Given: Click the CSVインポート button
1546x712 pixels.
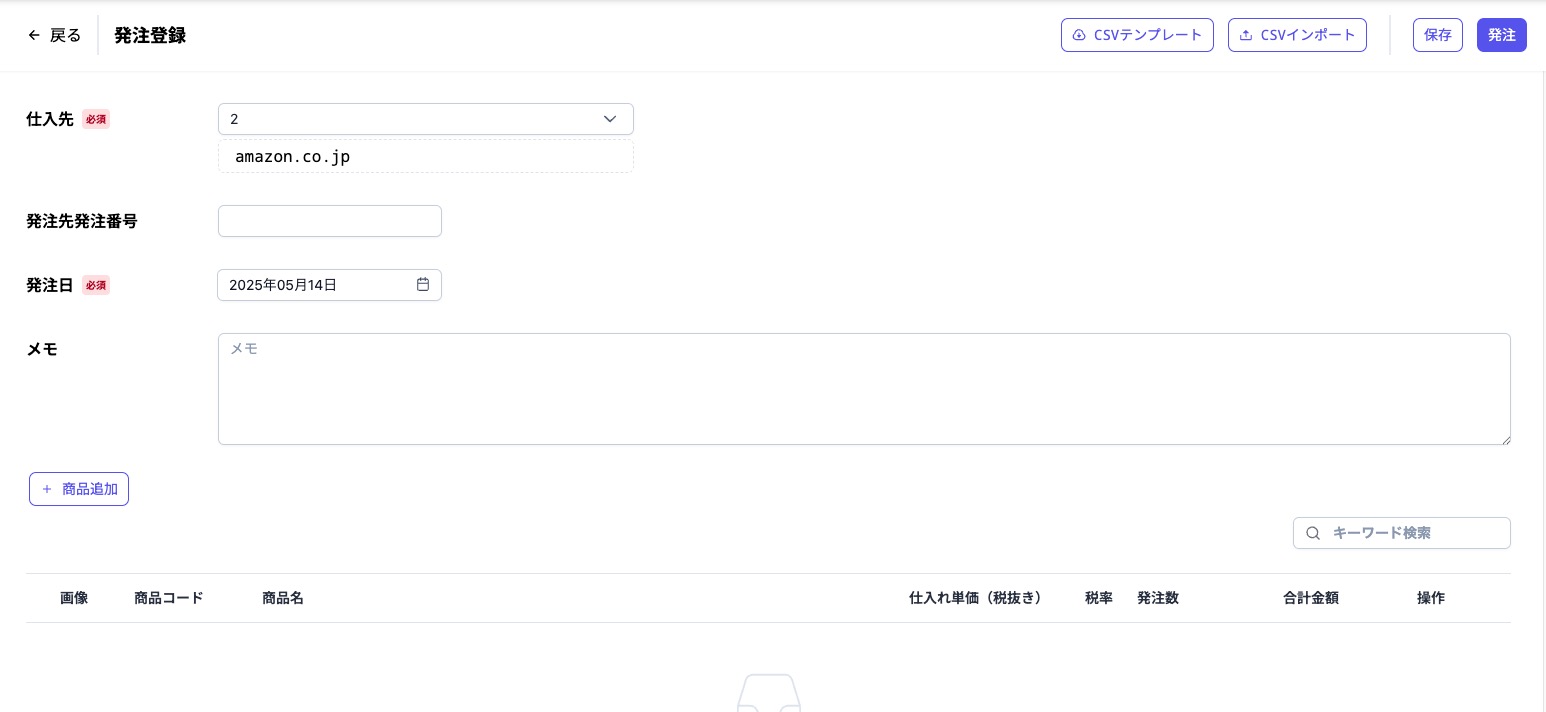Looking at the screenshot, I should click(x=1297, y=35).
